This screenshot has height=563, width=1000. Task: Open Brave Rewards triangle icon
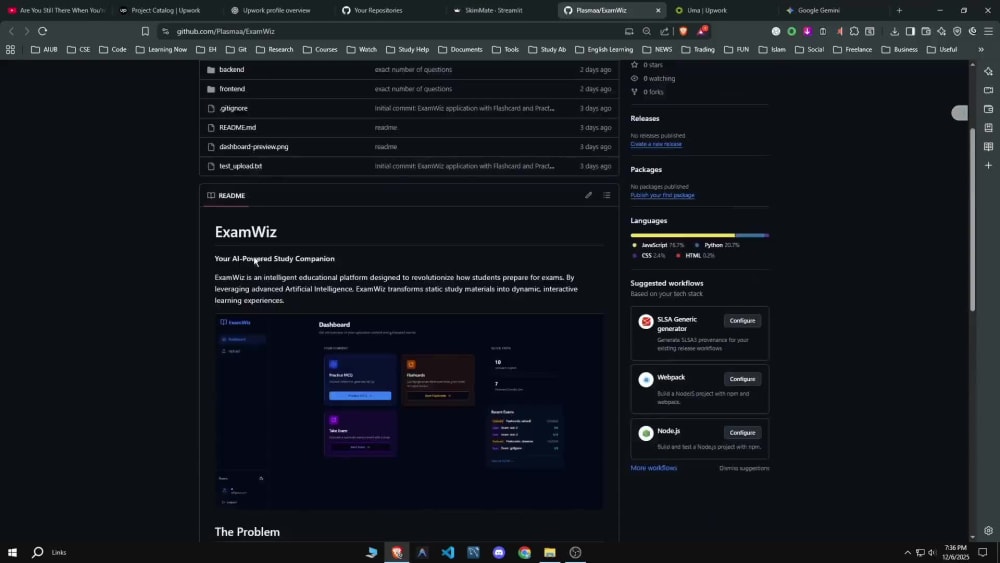click(x=702, y=31)
